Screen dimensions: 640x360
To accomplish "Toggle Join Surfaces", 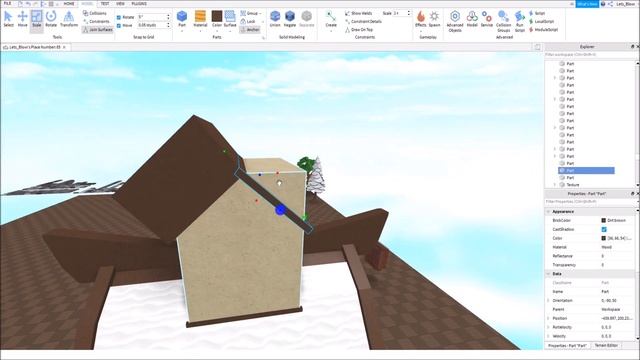I will click(98, 30).
